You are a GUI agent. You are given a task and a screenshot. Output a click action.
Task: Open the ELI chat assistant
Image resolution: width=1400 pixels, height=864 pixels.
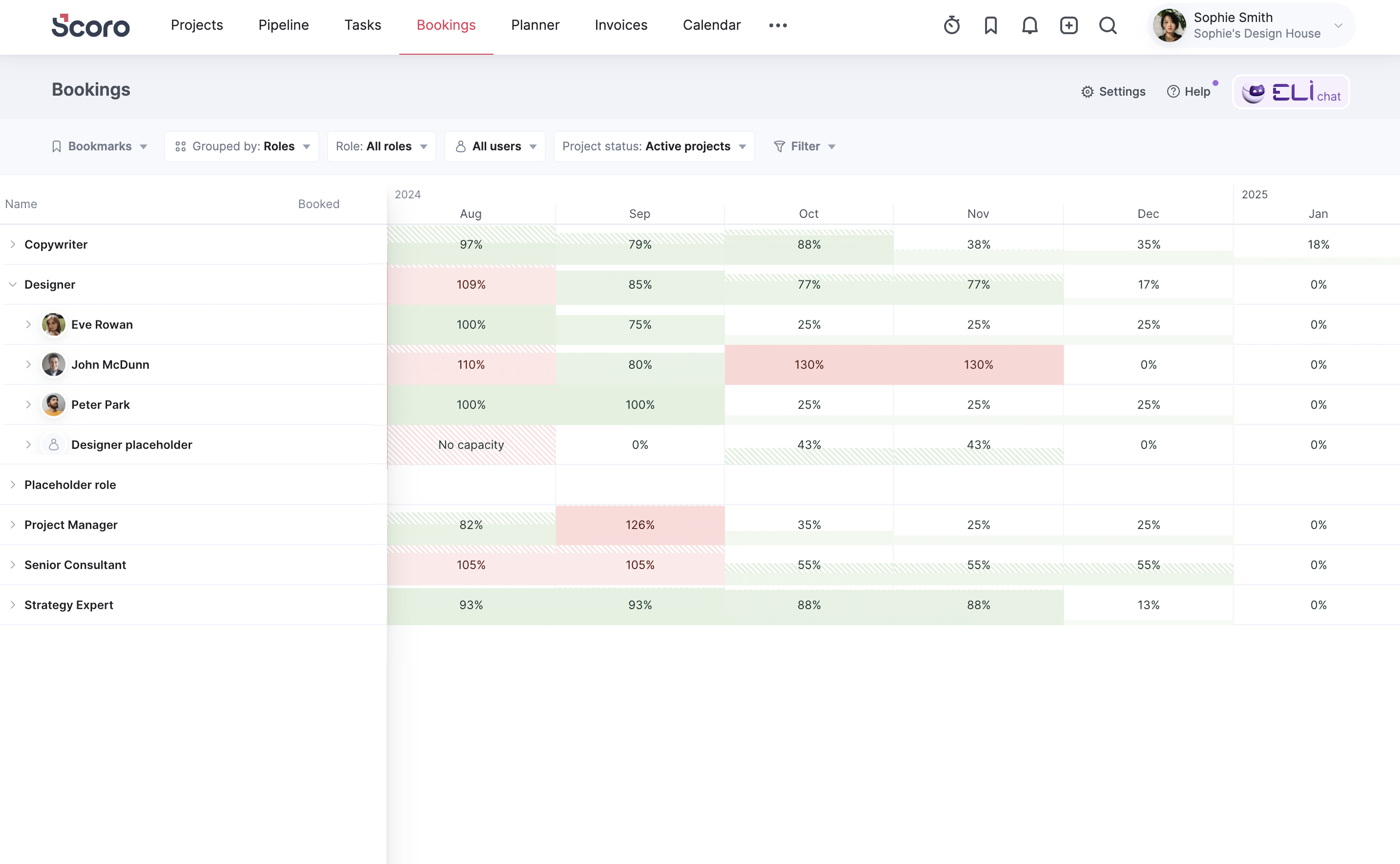click(x=1290, y=91)
